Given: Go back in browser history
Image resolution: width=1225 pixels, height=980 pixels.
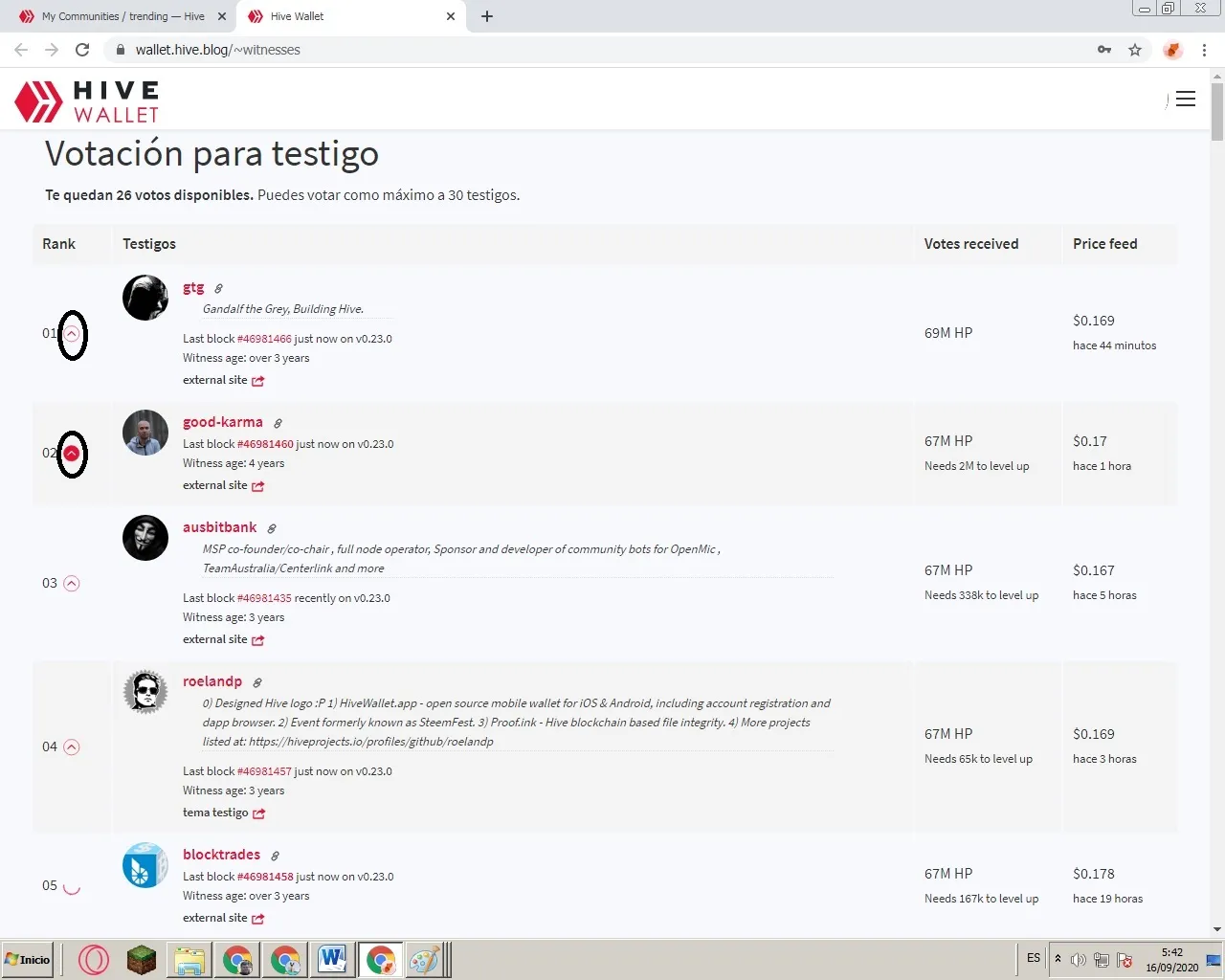Looking at the screenshot, I should (21, 50).
